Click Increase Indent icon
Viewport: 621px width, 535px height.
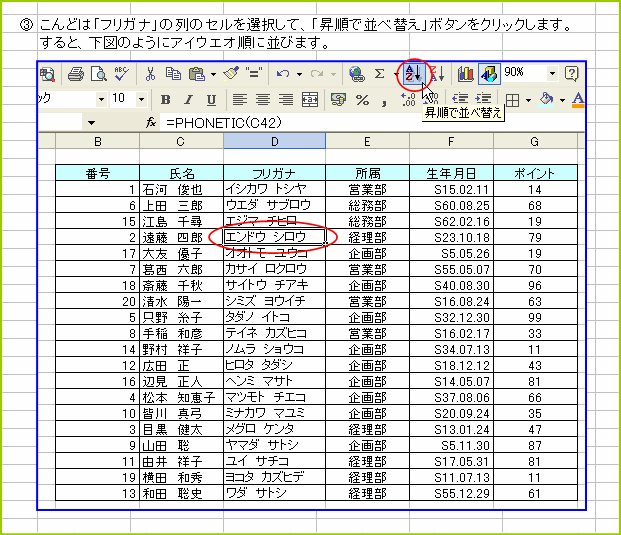click(484, 98)
